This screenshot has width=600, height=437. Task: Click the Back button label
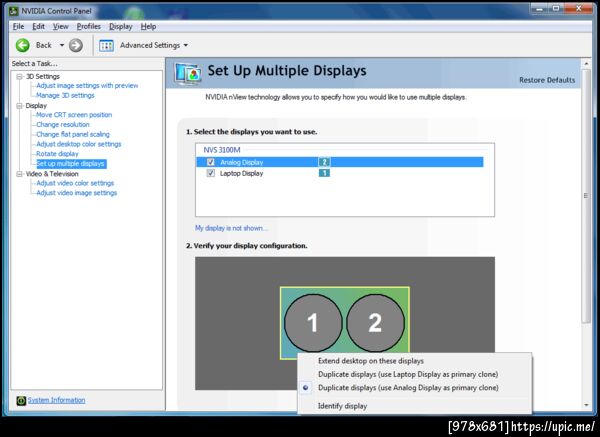[x=44, y=45]
